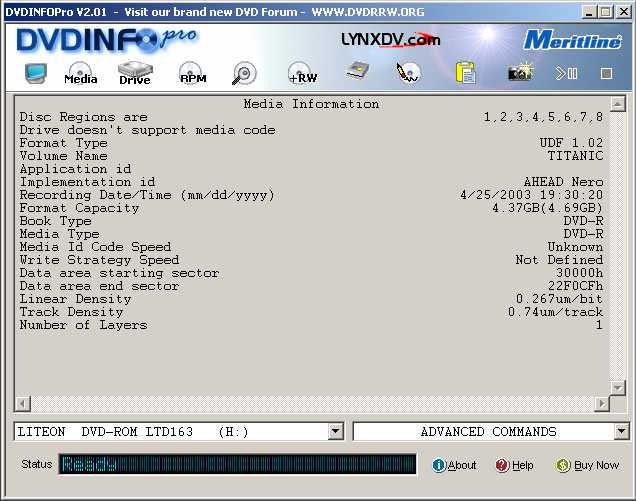Click the TITANIC volume name value
The image size is (636, 501).
575,156
